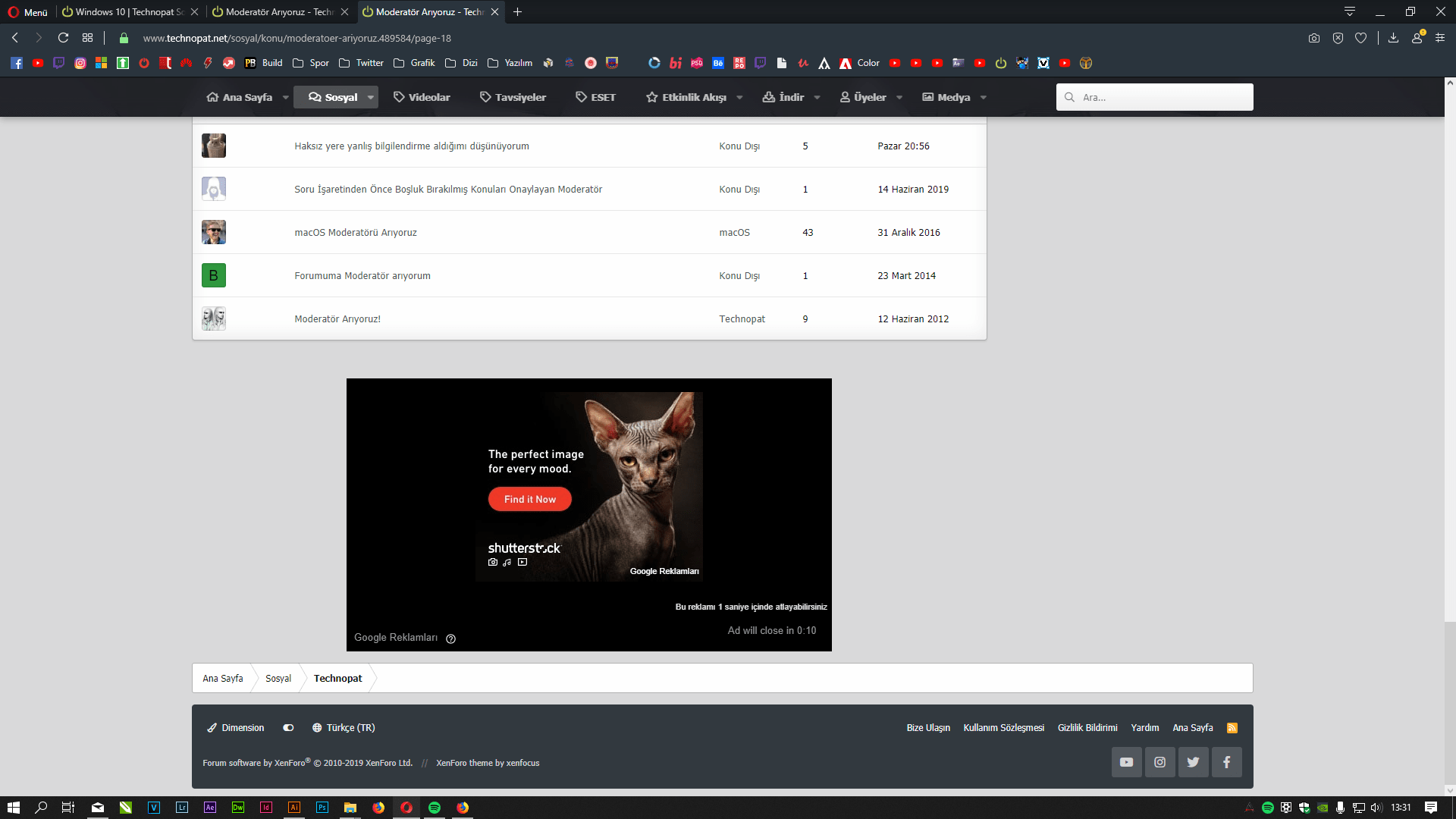Click the RSS feed icon
The image size is (1456, 819).
pos(1232,728)
